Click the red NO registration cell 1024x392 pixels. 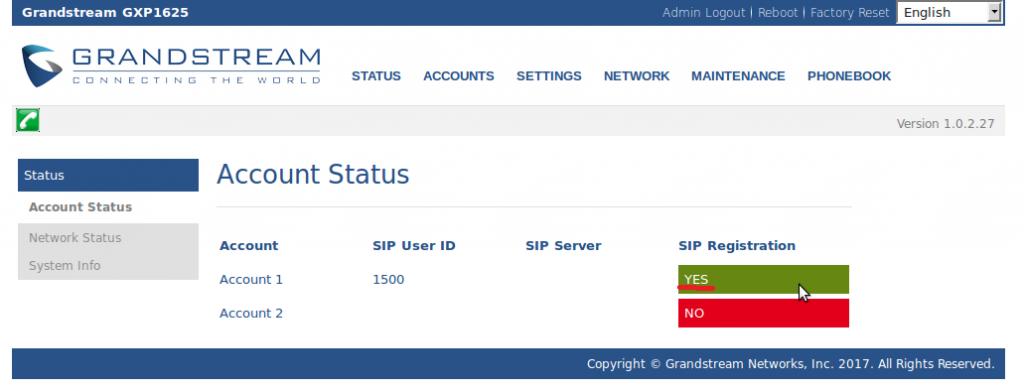[x=763, y=313]
